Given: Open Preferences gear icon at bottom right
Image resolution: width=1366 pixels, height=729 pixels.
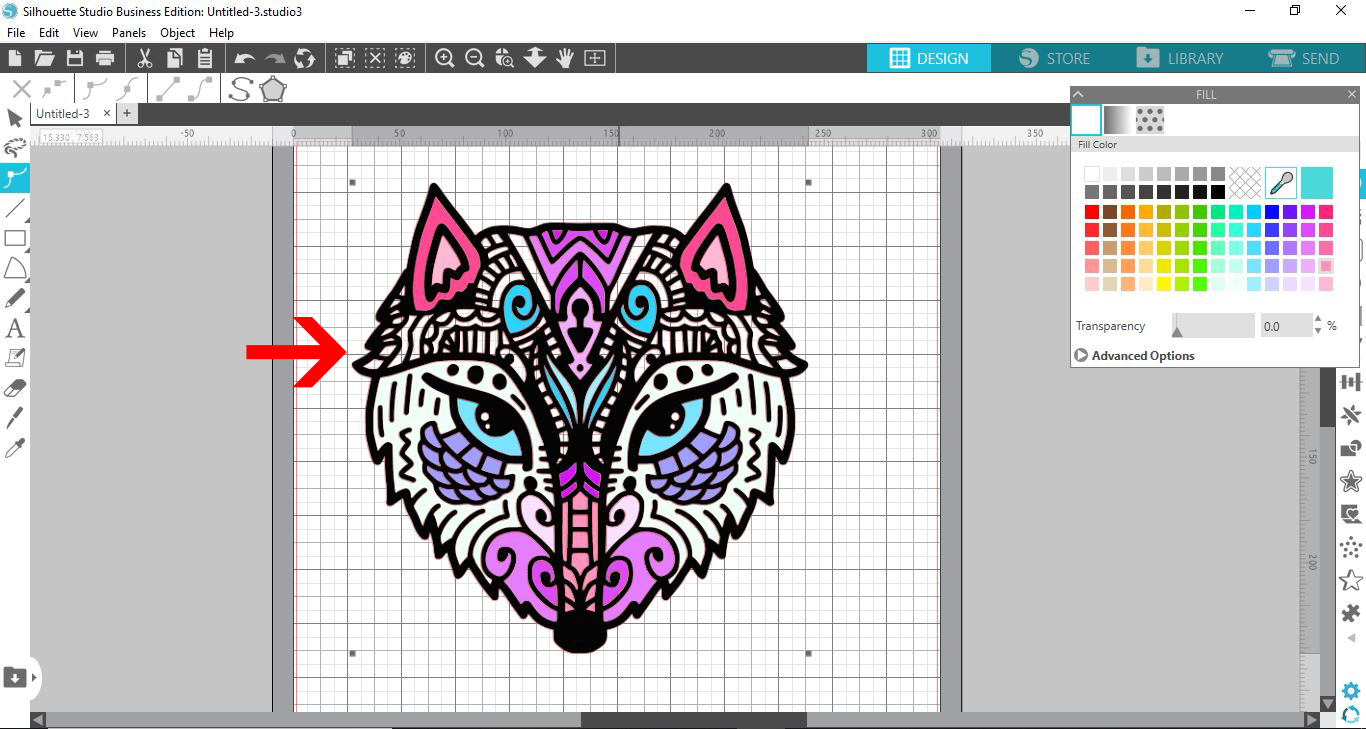Looking at the screenshot, I should click(1351, 691).
